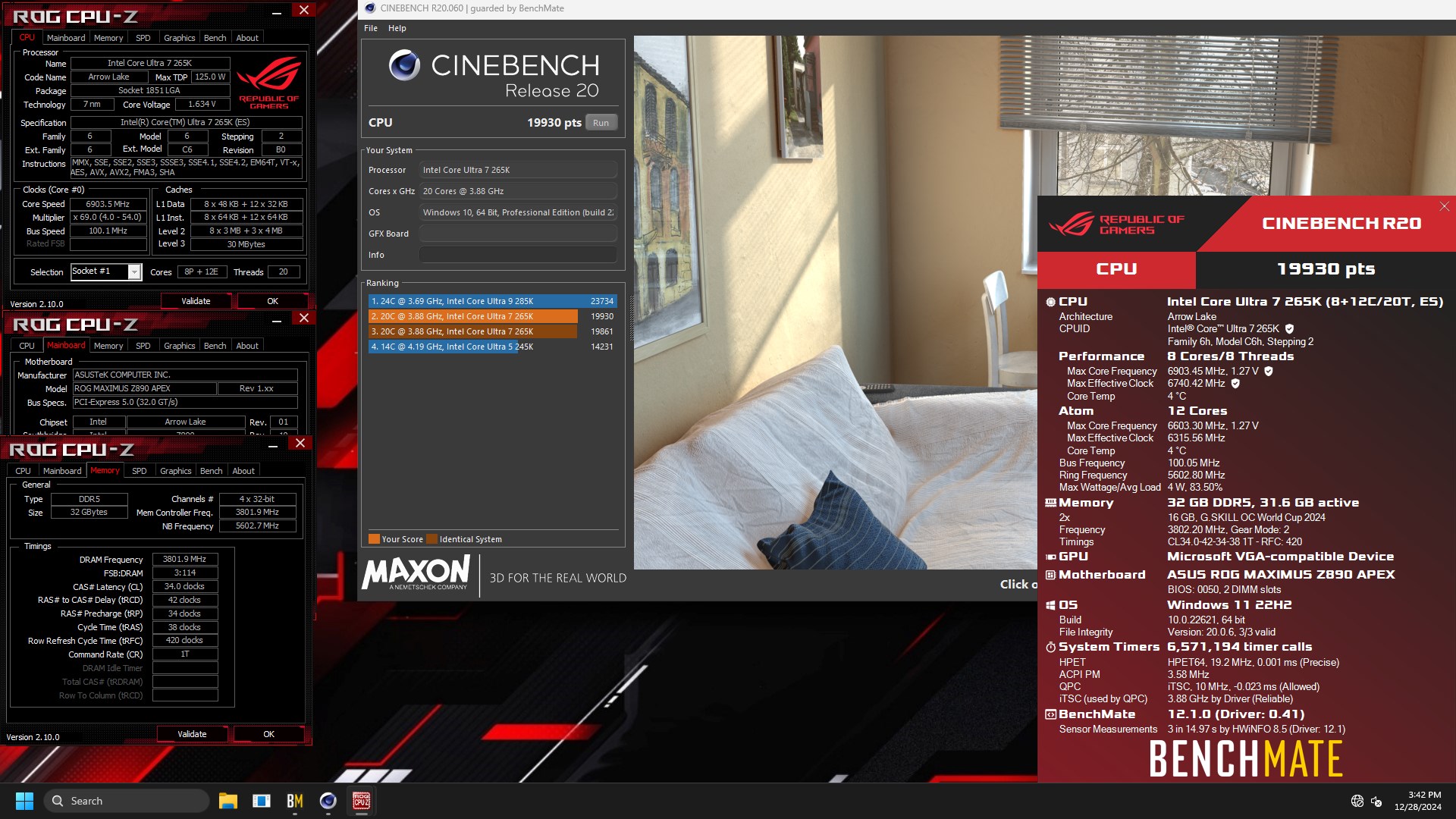
Task: Click the Cinebench taskbar icon
Action: [x=328, y=801]
